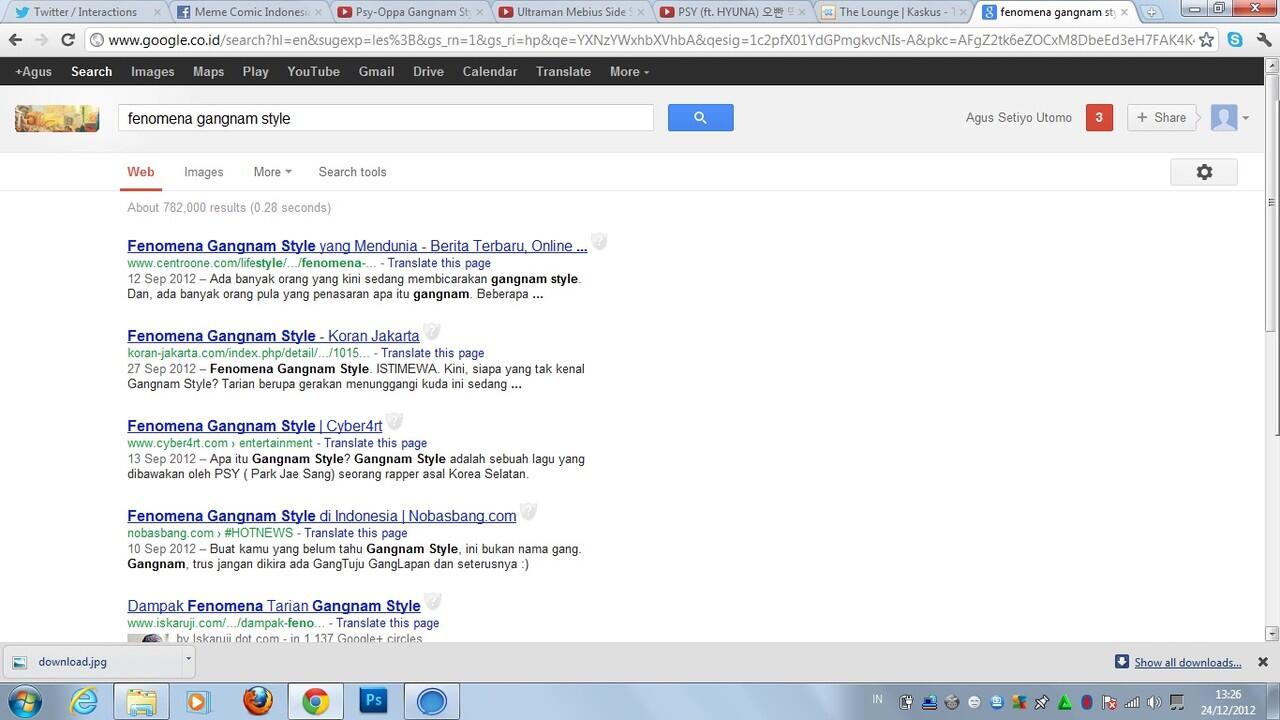Screen dimensions: 1280x720
Task: Click the shield icon beside Koran Jakarta result
Action: click(431, 332)
